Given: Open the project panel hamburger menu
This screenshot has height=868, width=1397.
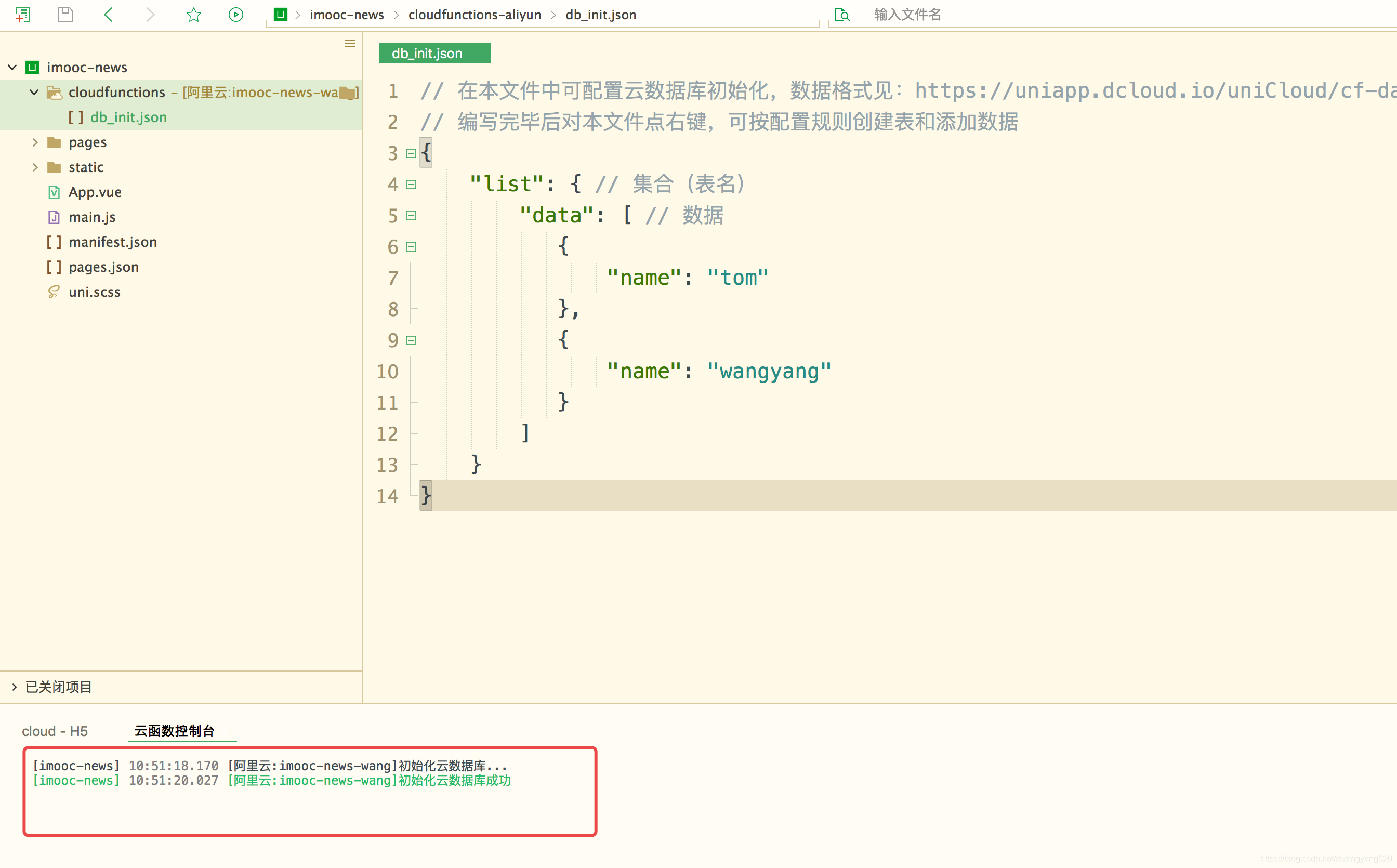Looking at the screenshot, I should coord(350,44).
